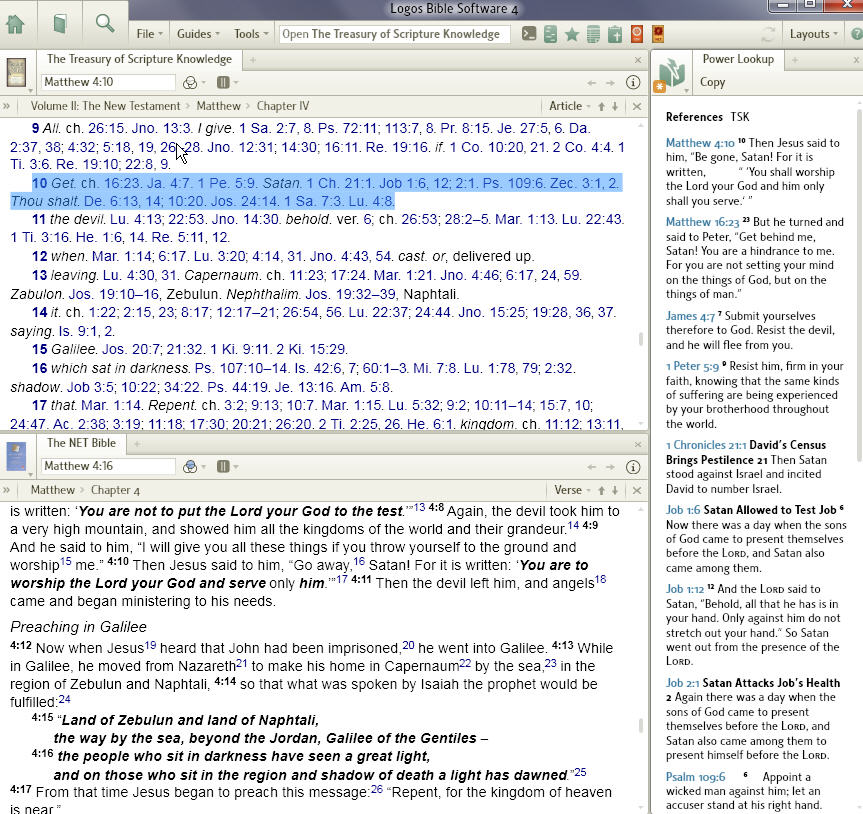Click the command box reading Open The Treasury

coord(394,34)
